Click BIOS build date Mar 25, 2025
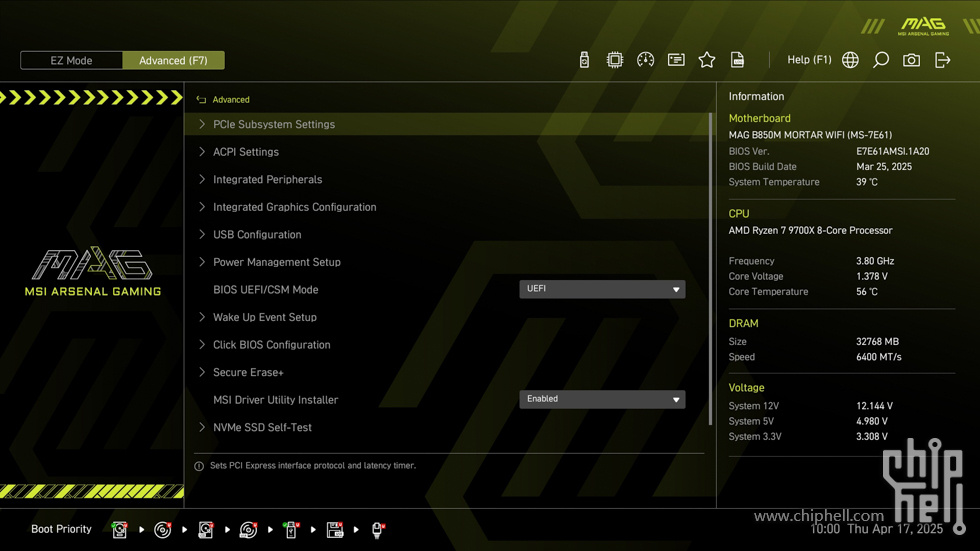Screen dimensions: 980x551 coord(884,167)
